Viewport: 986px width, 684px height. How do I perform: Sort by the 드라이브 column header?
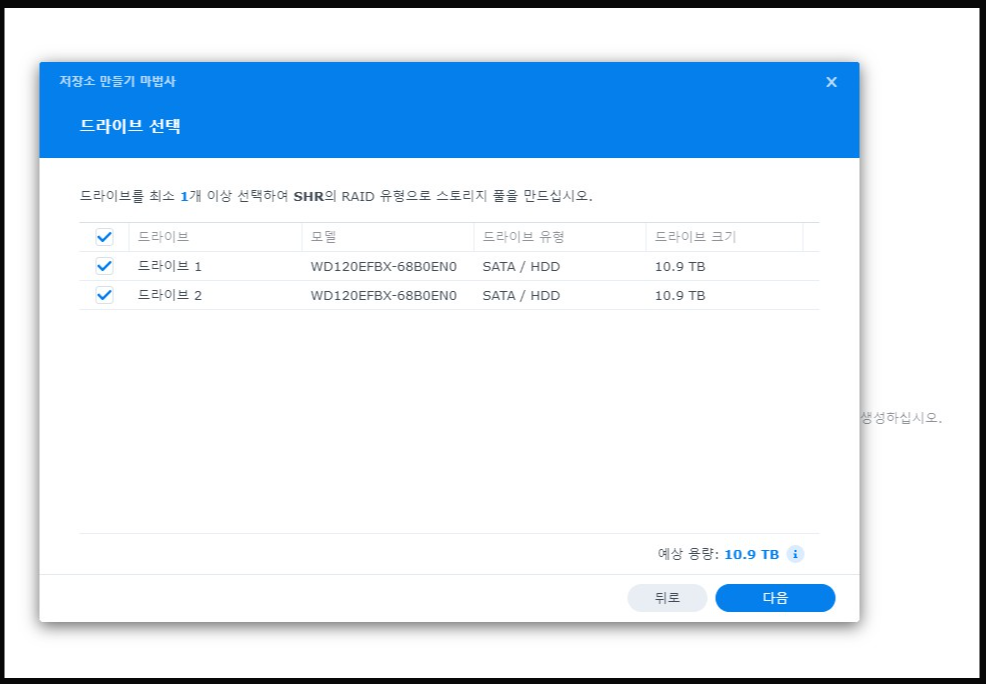[x=215, y=237]
